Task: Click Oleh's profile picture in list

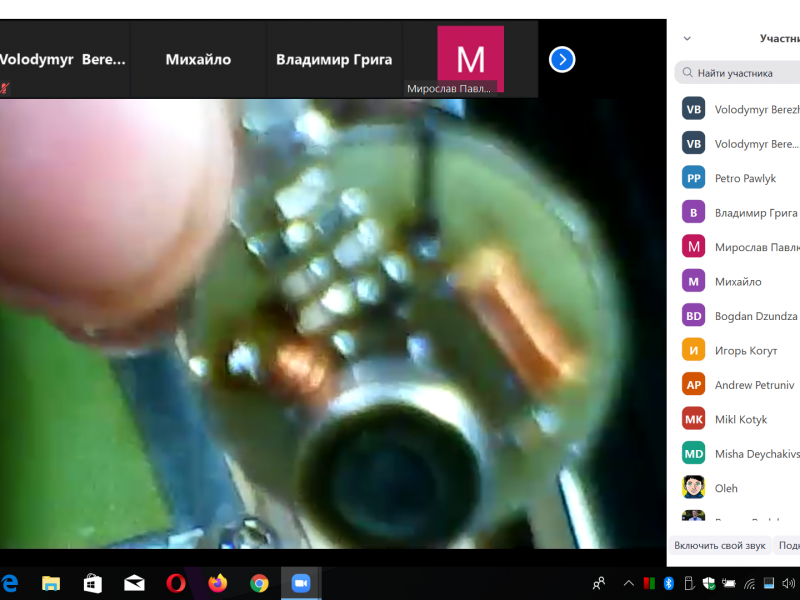Action: pos(693,488)
